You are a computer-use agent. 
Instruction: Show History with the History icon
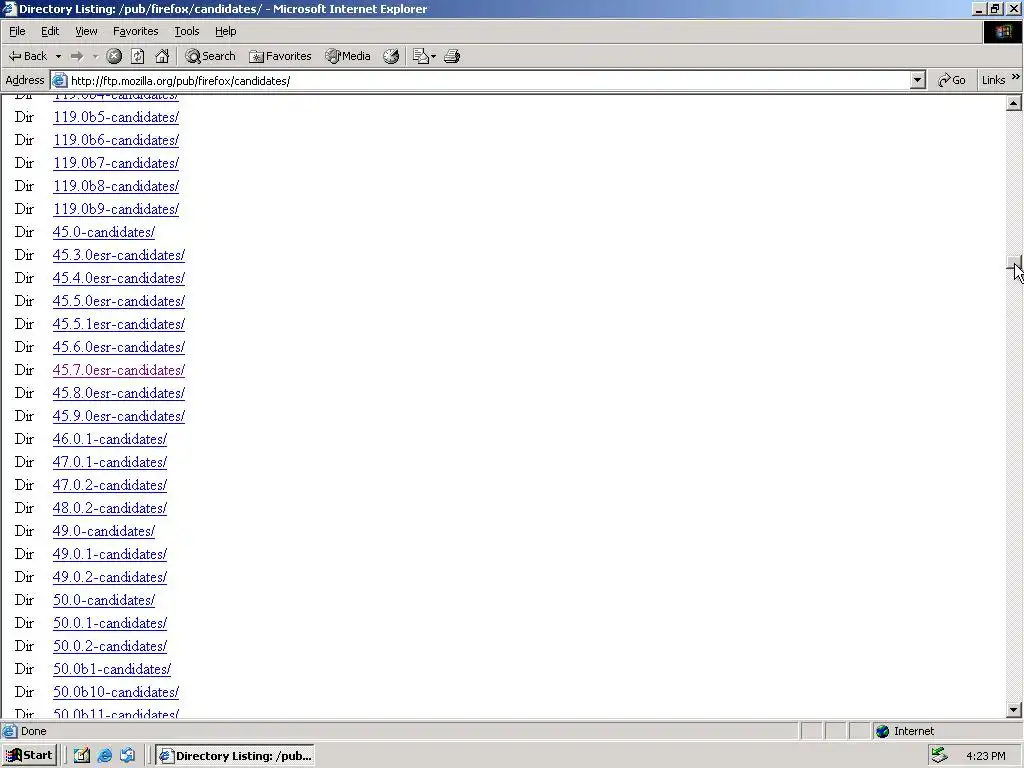pyautogui.click(x=391, y=56)
